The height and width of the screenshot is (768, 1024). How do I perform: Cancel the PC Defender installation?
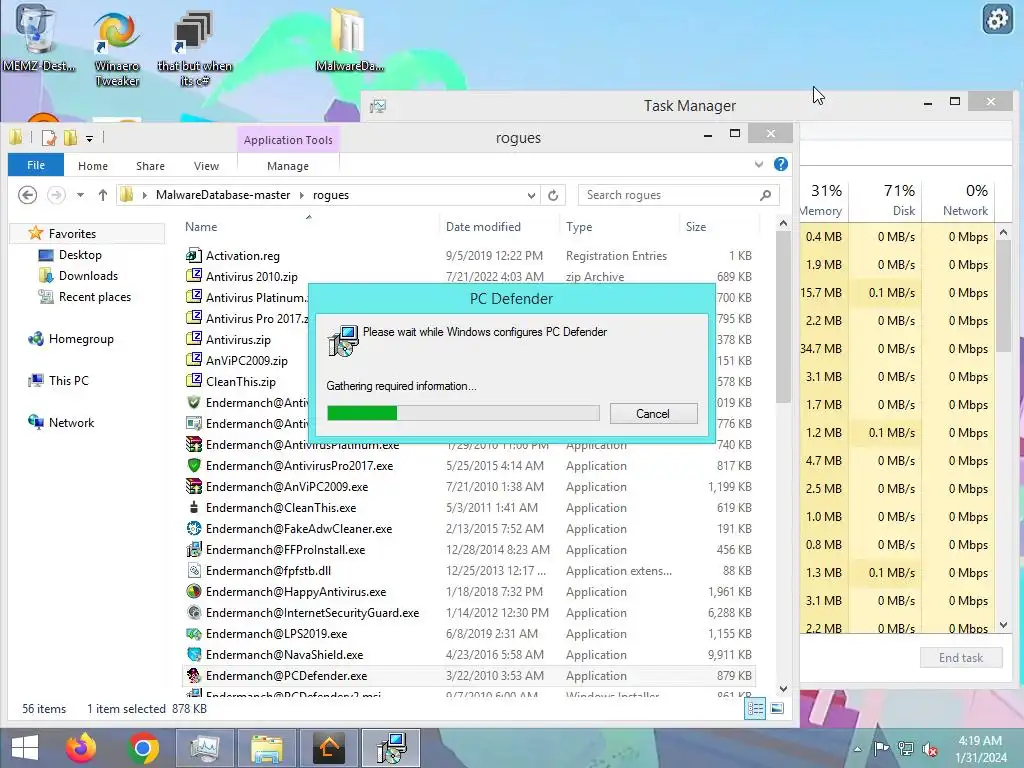click(x=653, y=413)
